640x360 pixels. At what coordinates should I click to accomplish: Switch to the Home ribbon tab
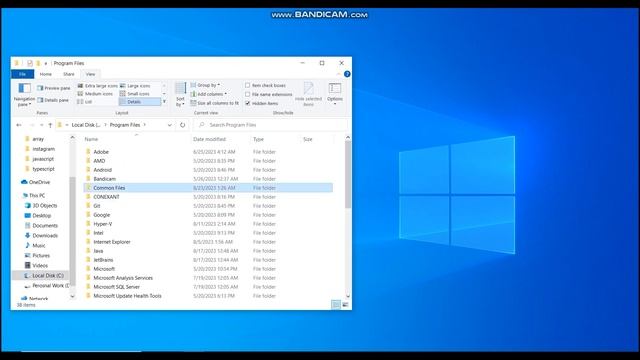click(45, 74)
